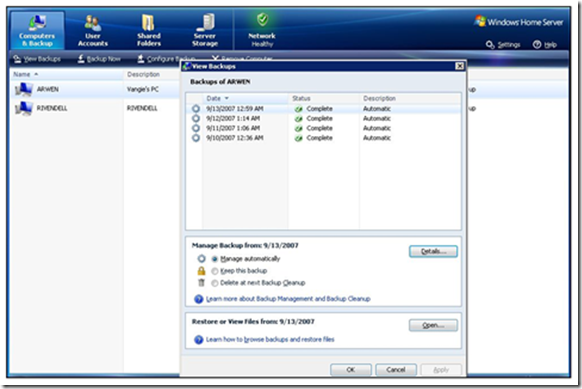Close the View Backups dialog
Viewport: 582px width, 389px height.
pyautogui.click(x=460, y=66)
